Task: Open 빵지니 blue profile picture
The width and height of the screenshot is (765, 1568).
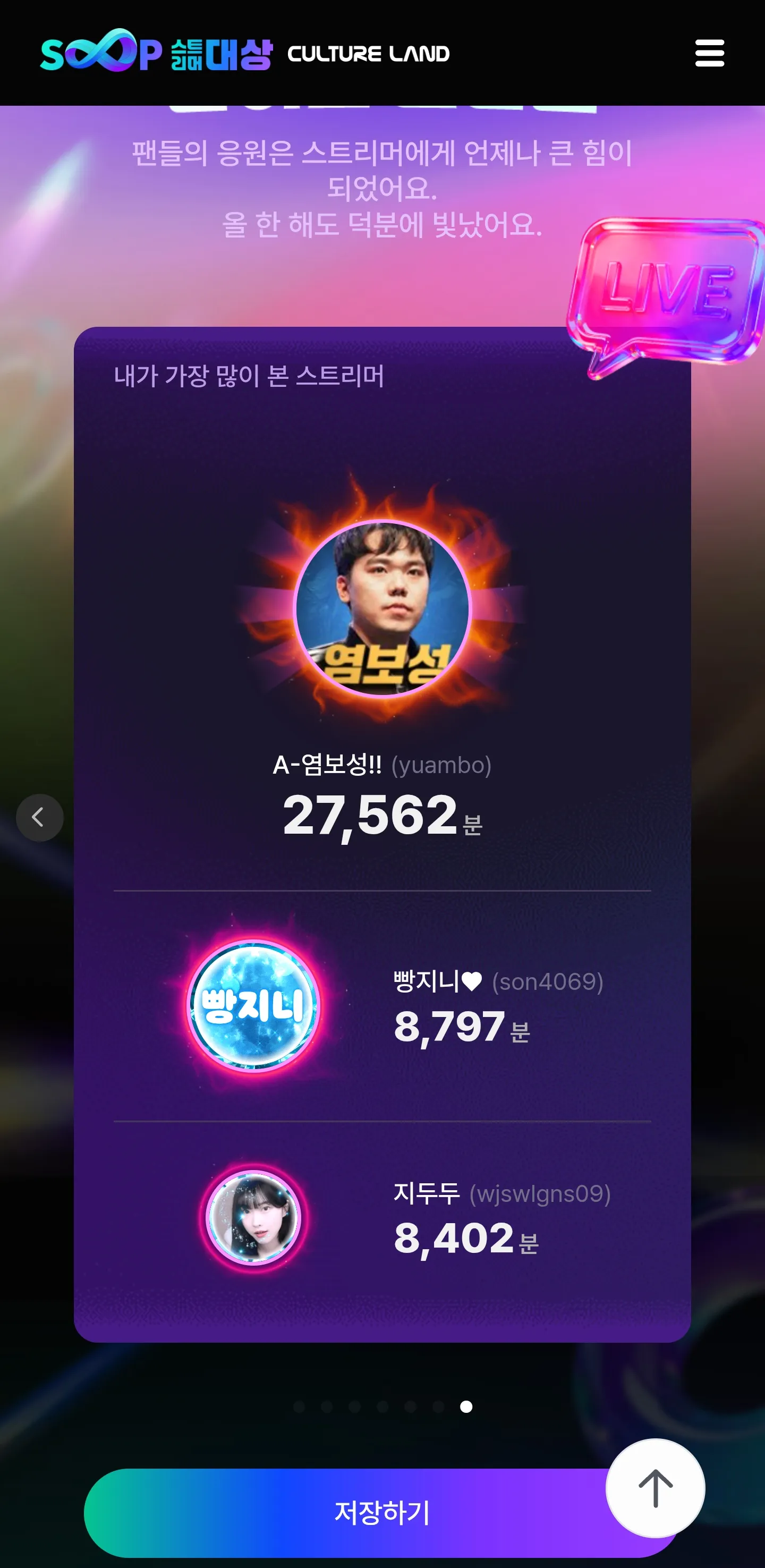Action: coord(253,1005)
